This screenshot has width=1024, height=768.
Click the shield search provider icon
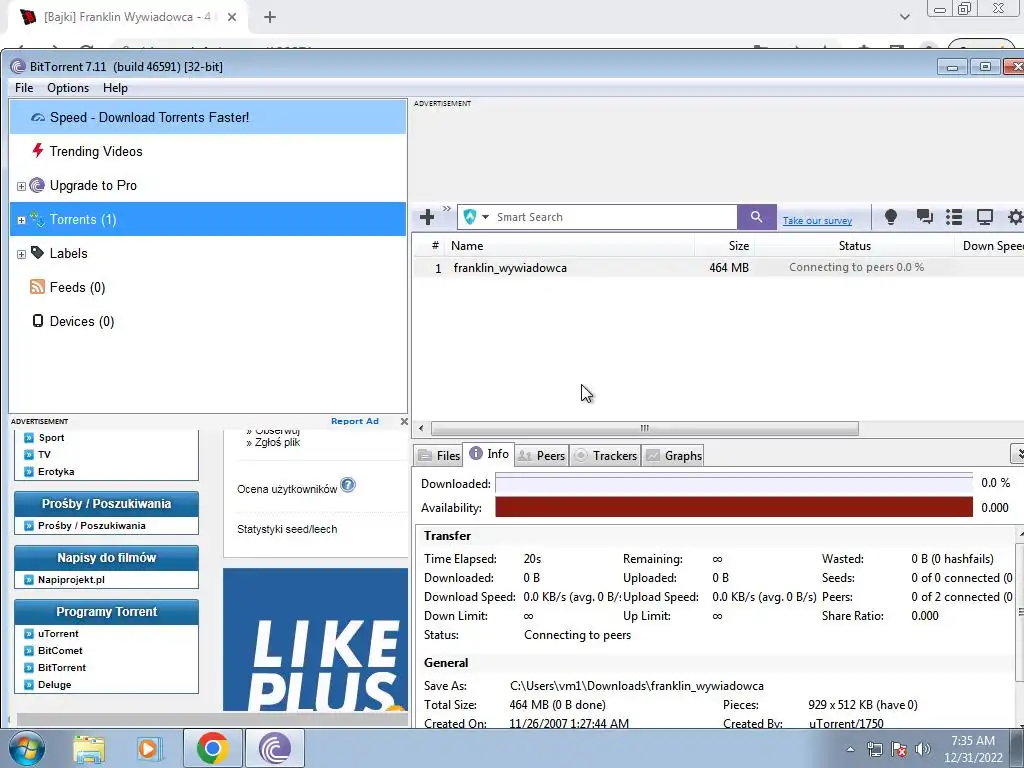click(x=470, y=217)
